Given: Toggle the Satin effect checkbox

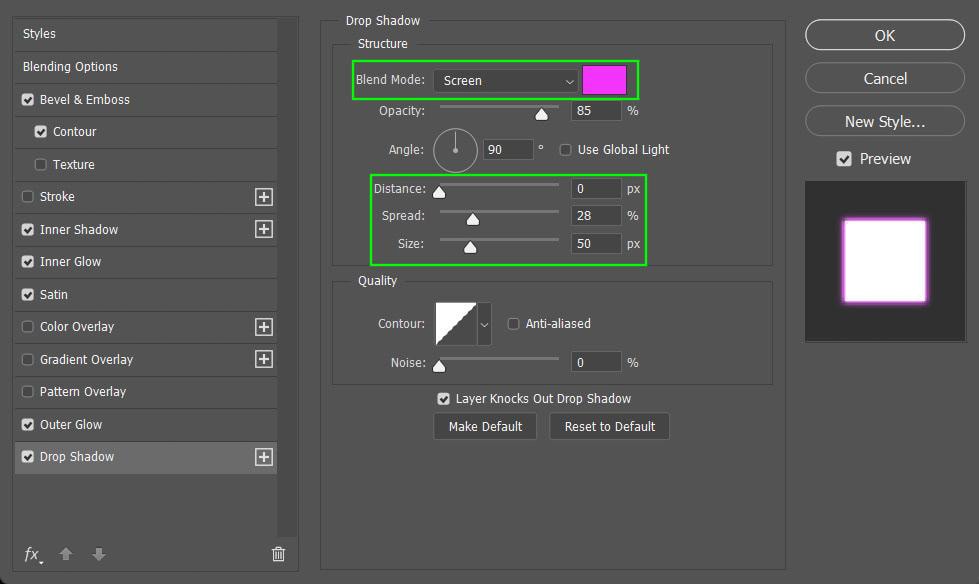Looking at the screenshot, I should [x=27, y=294].
